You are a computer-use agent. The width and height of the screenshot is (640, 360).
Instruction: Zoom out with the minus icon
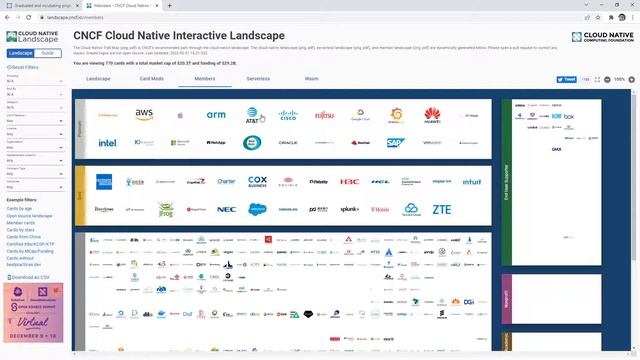point(607,80)
